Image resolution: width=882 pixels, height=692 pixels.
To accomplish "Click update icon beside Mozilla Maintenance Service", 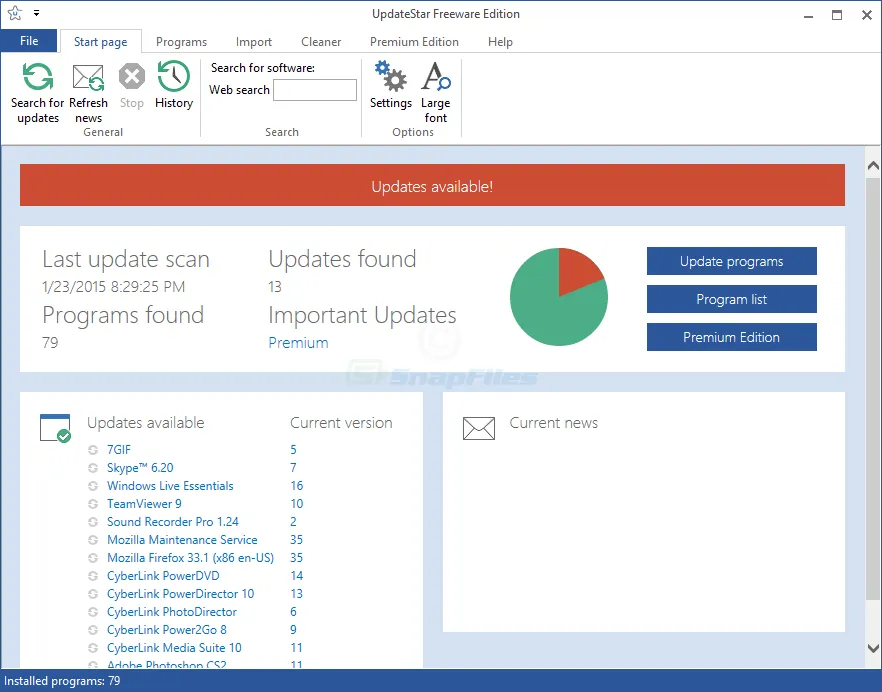I will (x=93, y=540).
